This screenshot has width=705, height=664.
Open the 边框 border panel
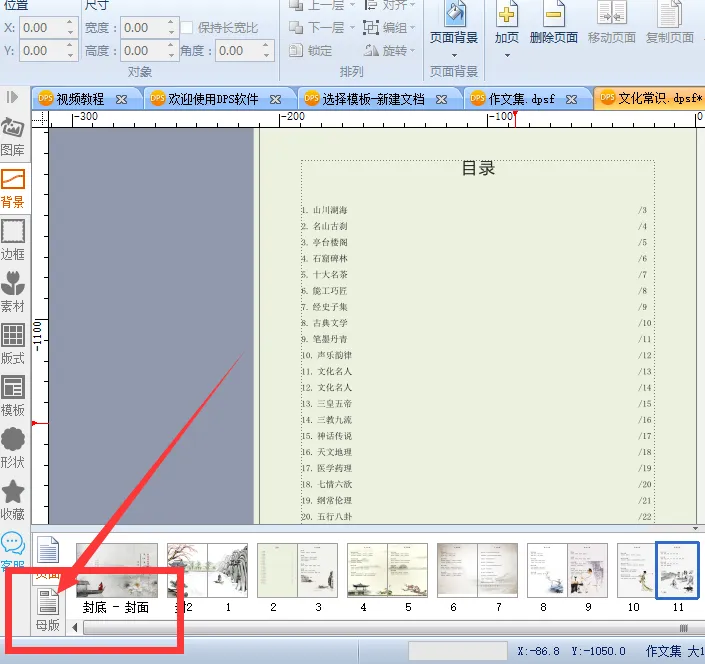(13, 240)
